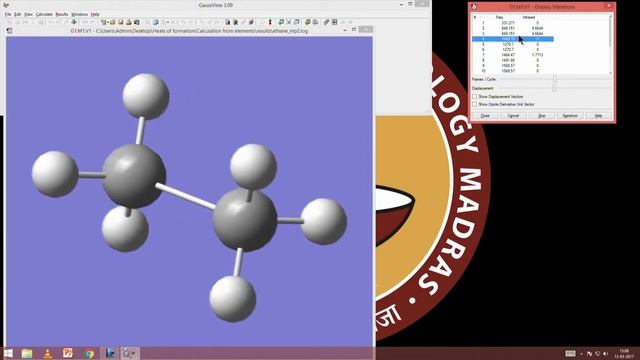
Task: Select vibration mode 6 in the list
Action: 513,49
